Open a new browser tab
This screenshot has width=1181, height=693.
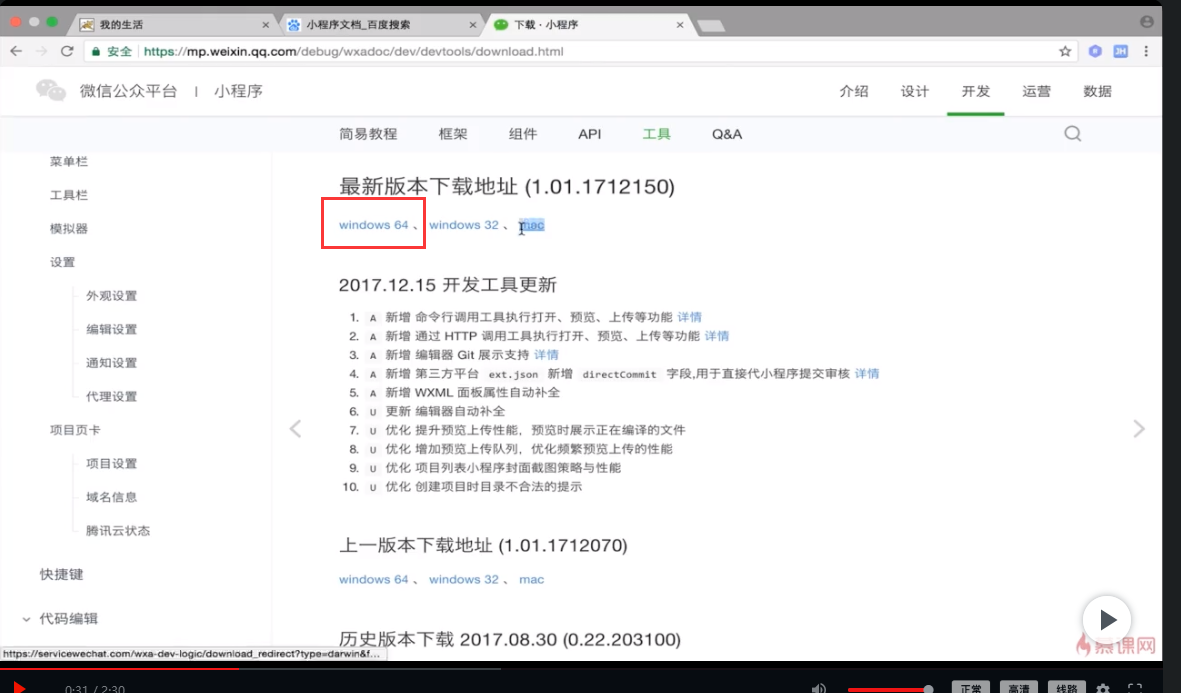click(x=710, y=26)
